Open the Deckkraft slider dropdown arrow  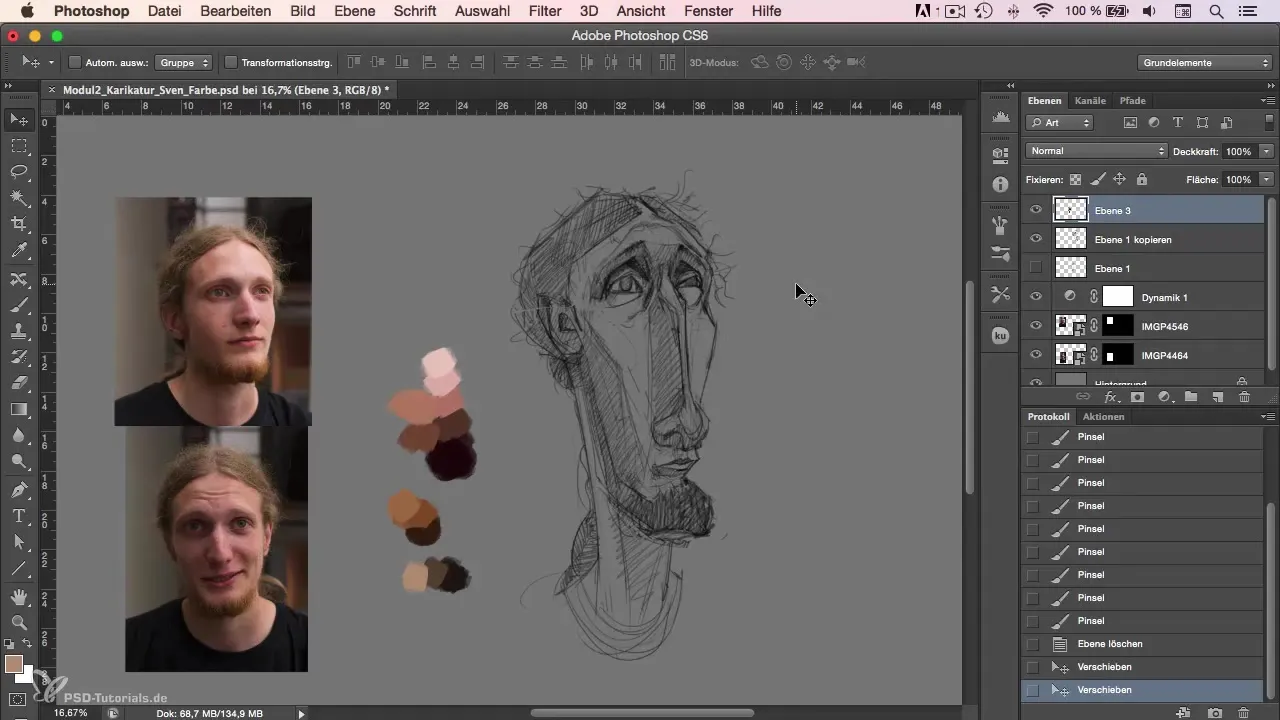point(1266,151)
